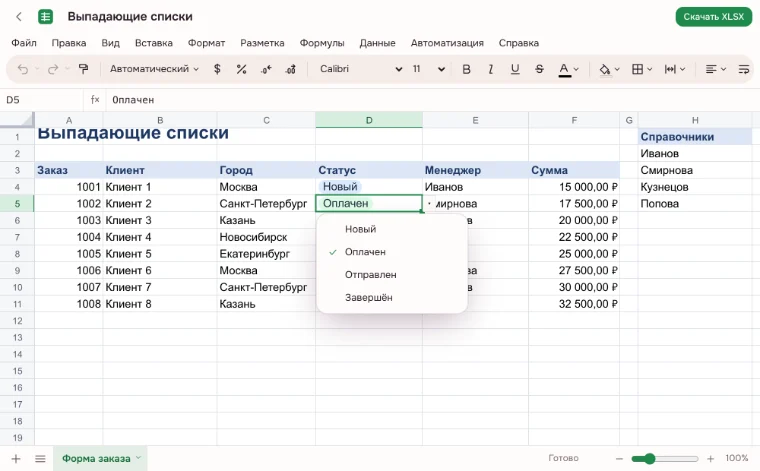Click the horizontal align icon
The width and height of the screenshot is (760, 471).
pyautogui.click(x=711, y=69)
